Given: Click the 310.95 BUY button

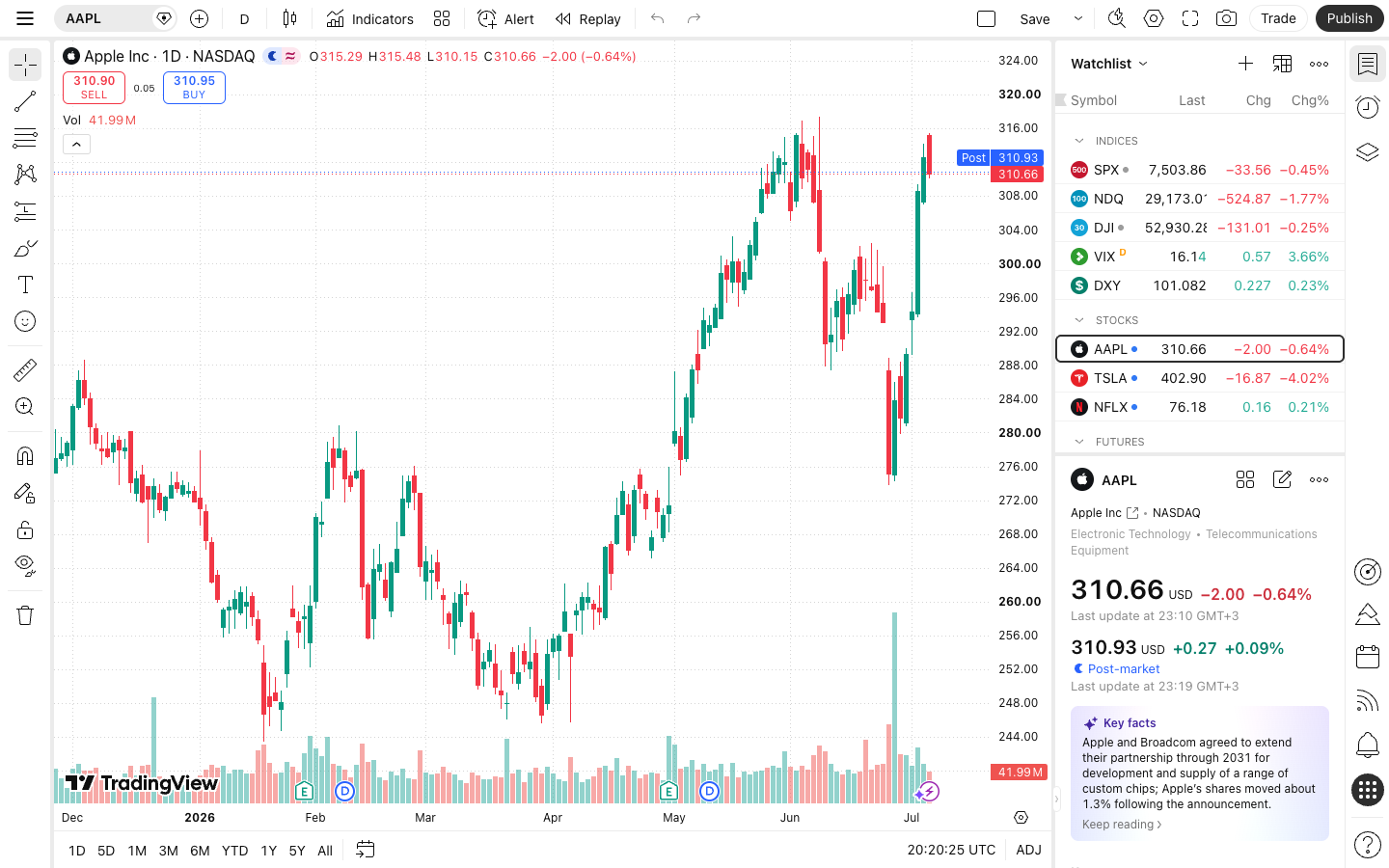Looking at the screenshot, I should point(194,88).
